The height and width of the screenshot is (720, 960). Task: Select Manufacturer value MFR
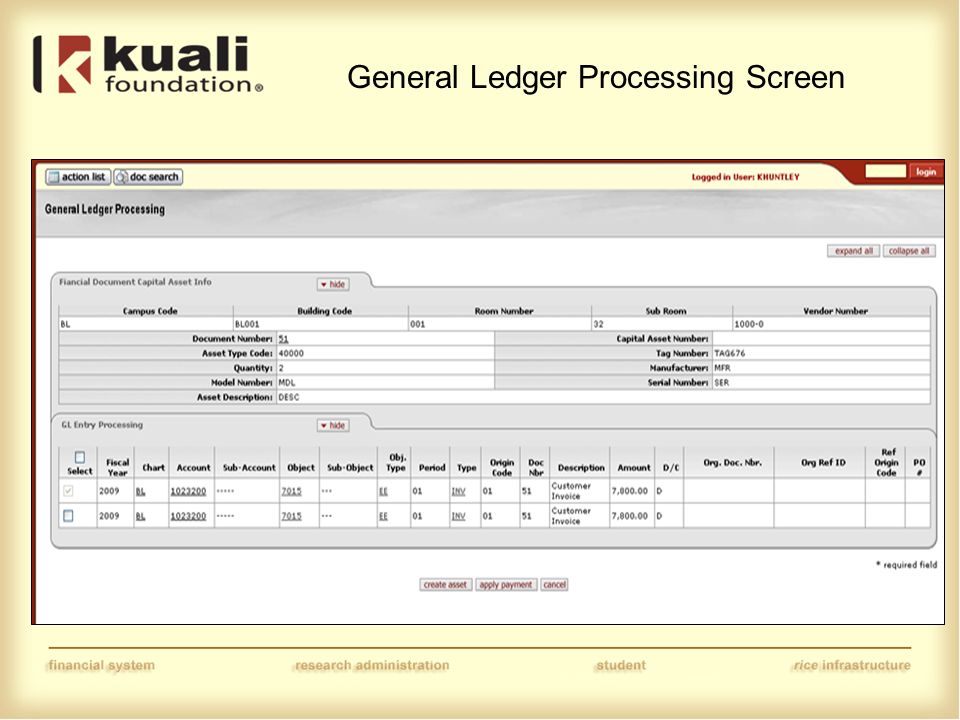(x=722, y=368)
